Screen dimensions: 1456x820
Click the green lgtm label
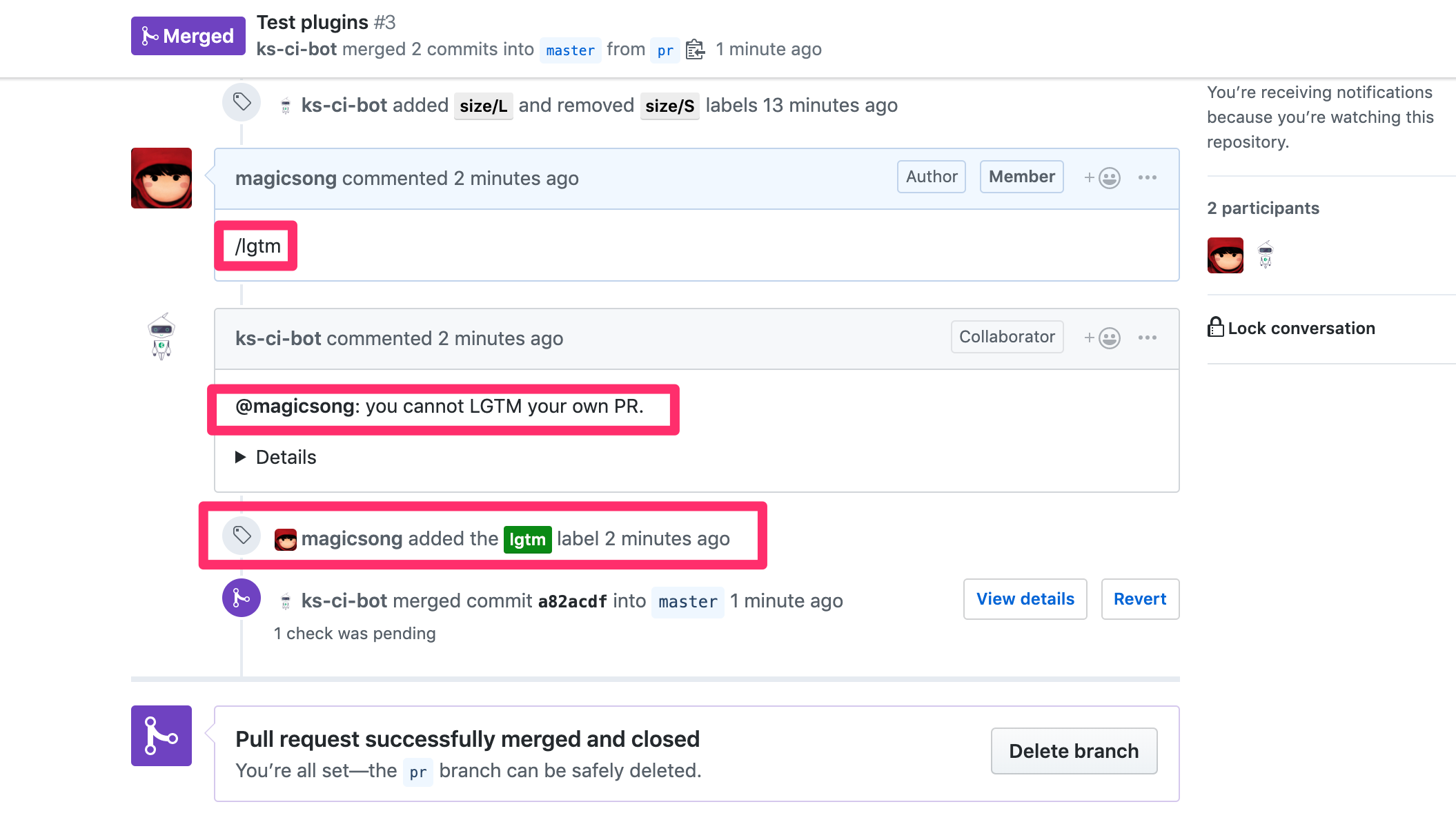[x=527, y=539]
